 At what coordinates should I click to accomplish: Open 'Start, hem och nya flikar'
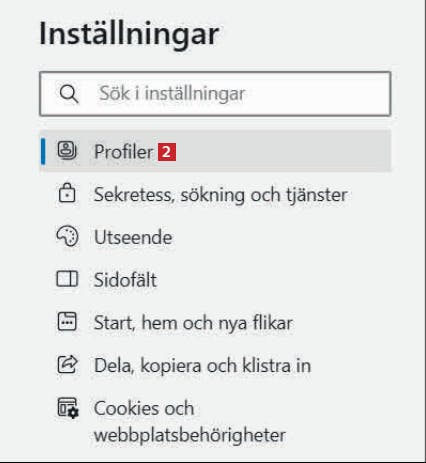click(215, 322)
